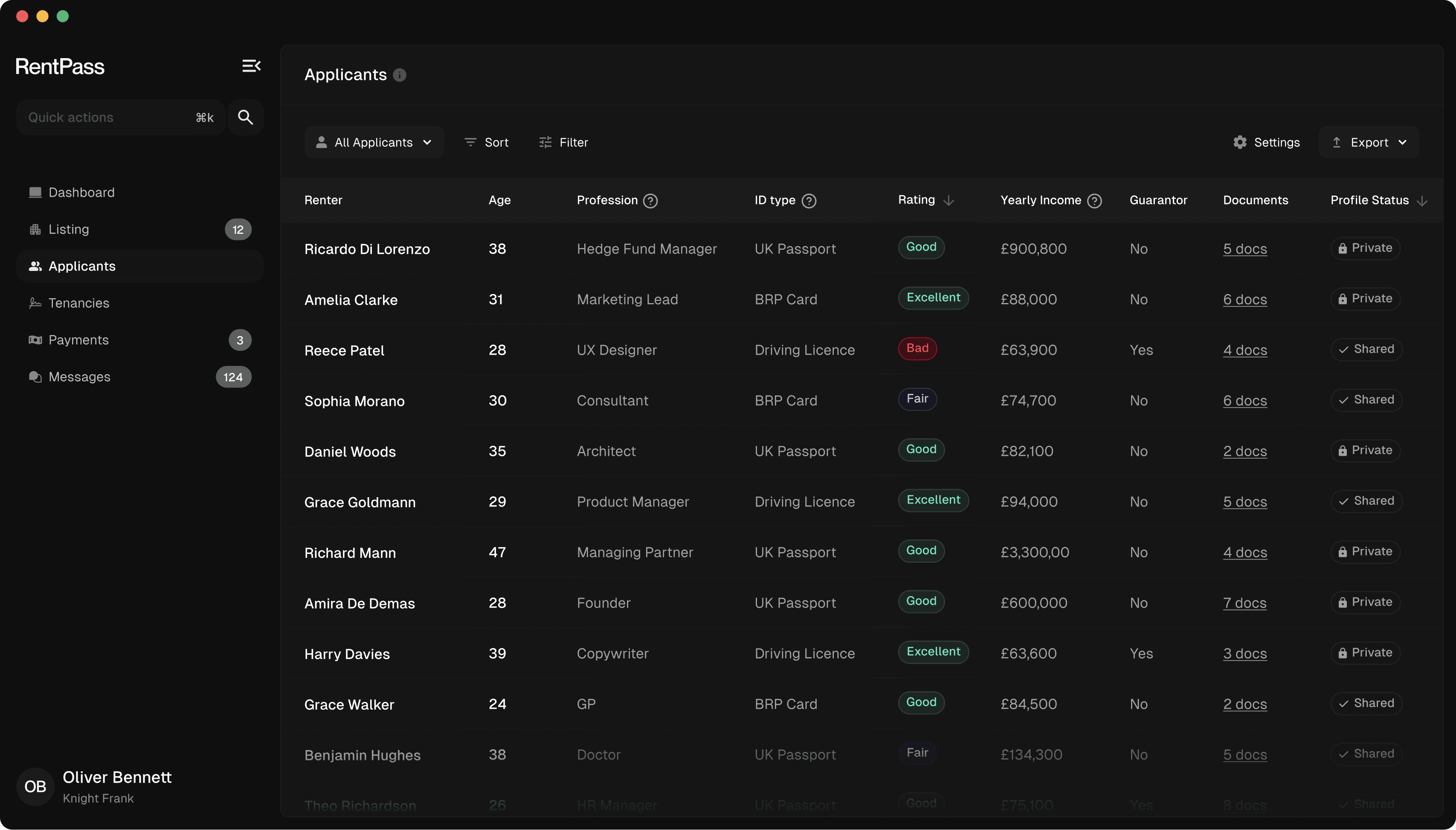The width and height of the screenshot is (1456, 830).
Task: Sort by Profile Status using its arrow icon
Action: pos(1422,201)
